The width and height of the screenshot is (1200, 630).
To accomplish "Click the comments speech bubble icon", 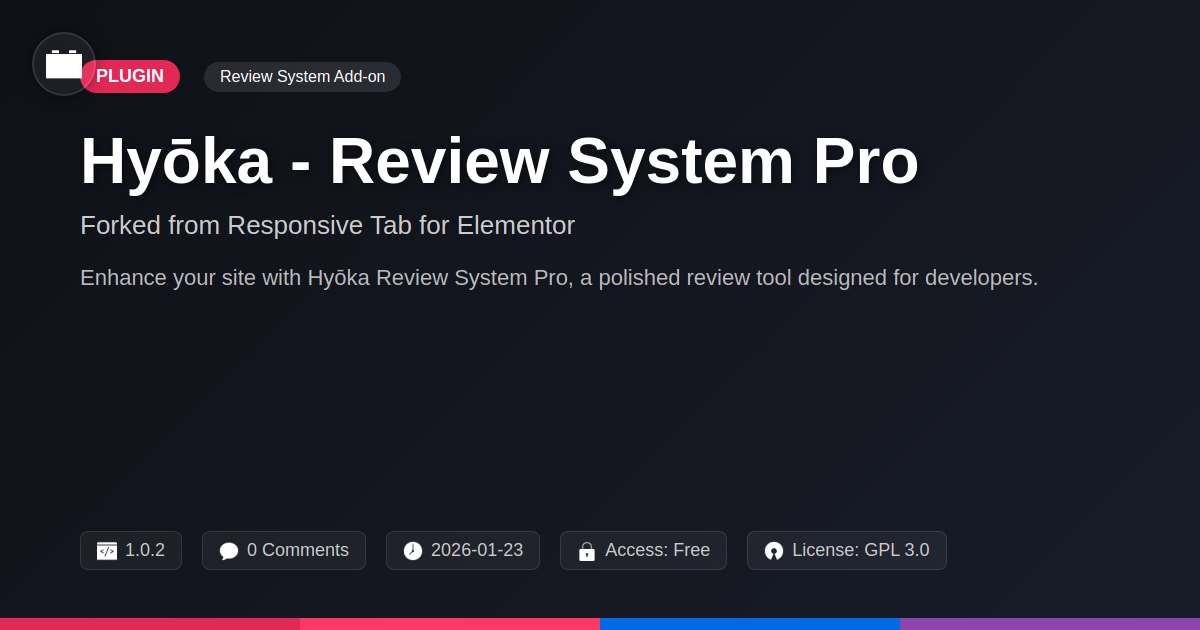I will 229,551.
